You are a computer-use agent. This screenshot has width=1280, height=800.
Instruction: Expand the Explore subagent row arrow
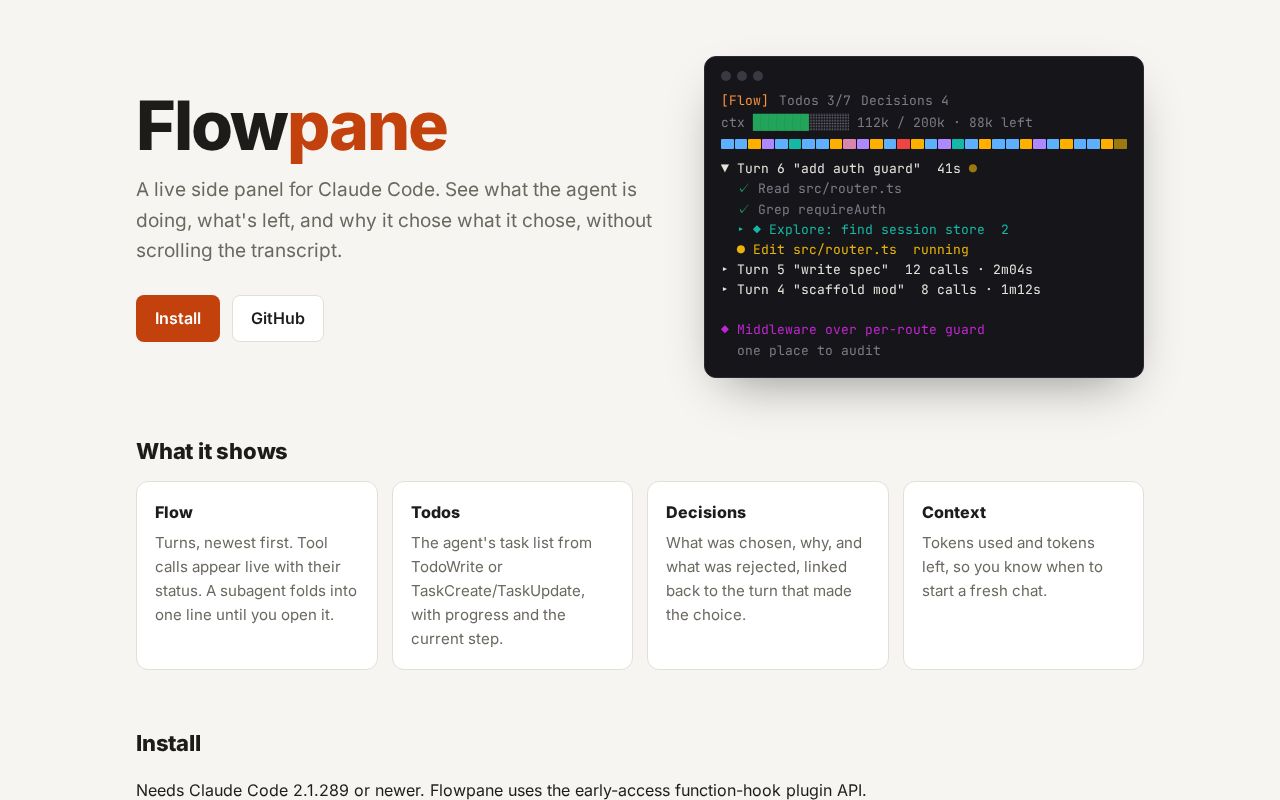point(741,229)
